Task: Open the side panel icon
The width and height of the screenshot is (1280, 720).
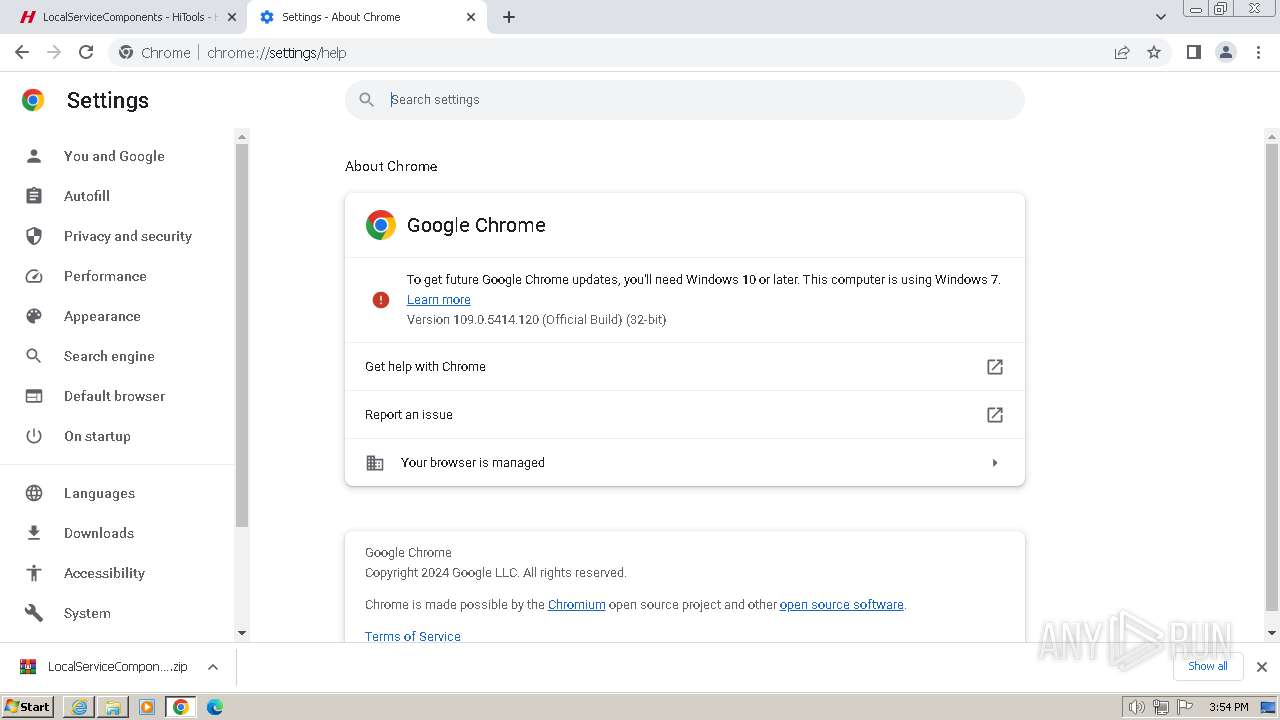Action: pos(1193,53)
